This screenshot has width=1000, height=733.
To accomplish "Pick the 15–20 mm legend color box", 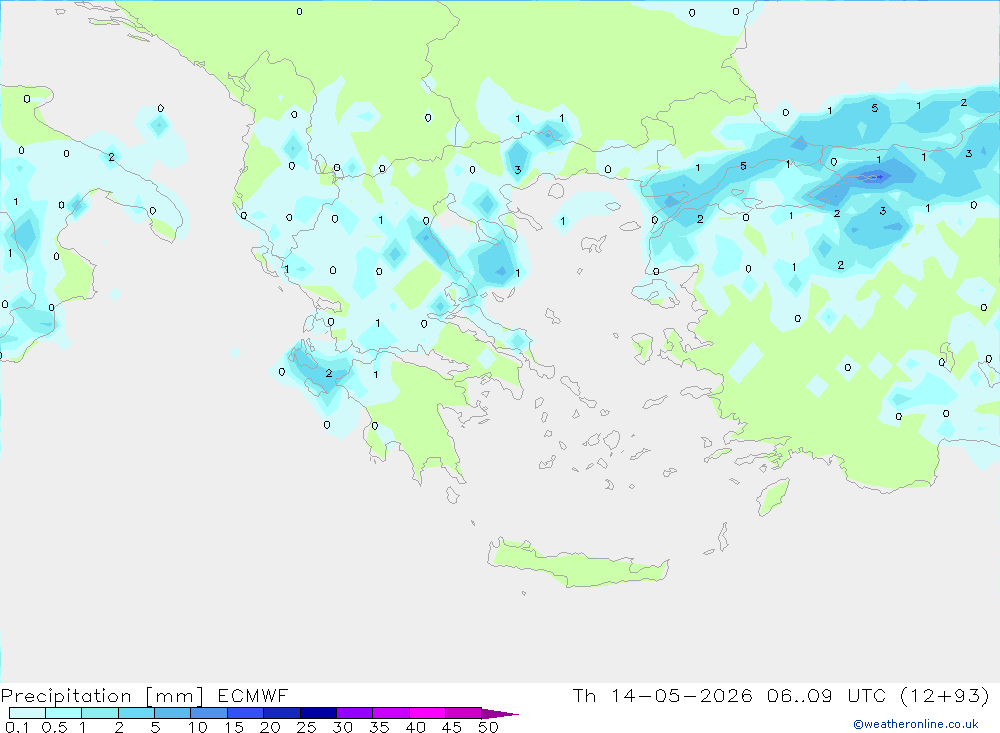I will [x=246, y=713].
